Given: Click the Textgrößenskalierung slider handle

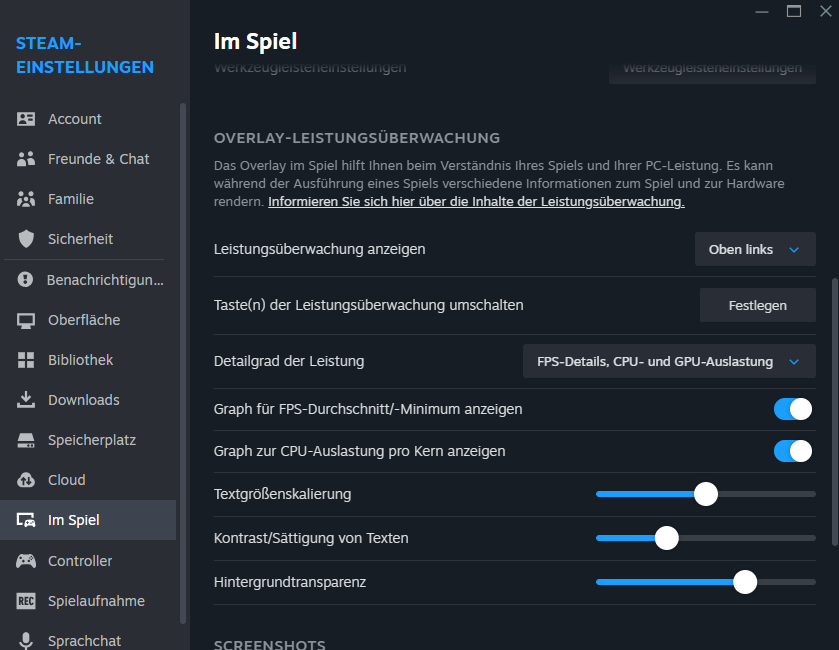Looking at the screenshot, I should [x=706, y=494].
